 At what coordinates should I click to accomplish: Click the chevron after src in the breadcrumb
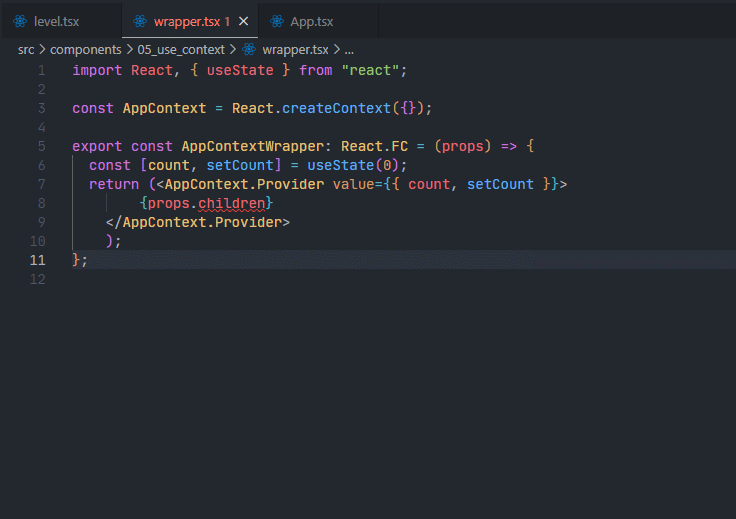[42, 48]
